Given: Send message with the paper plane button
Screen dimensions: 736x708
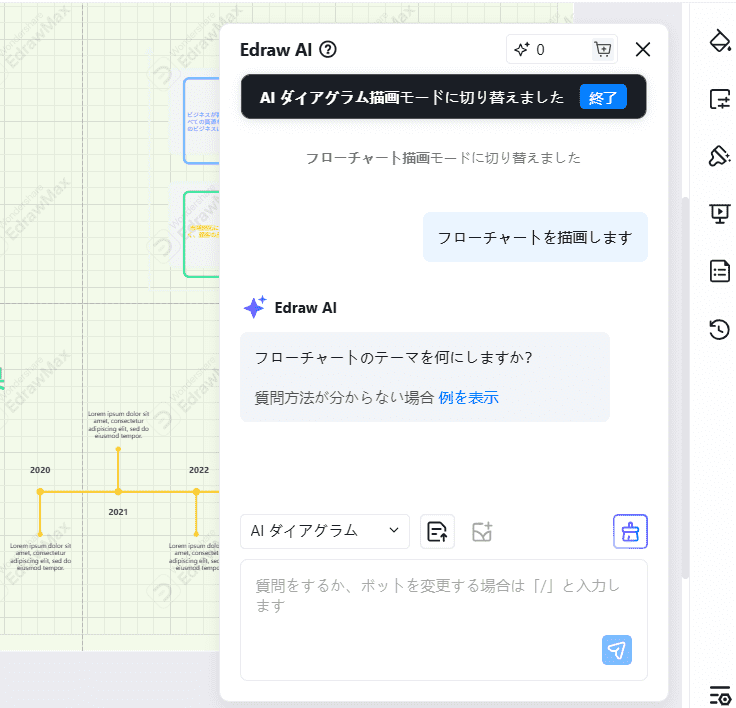Looking at the screenshot, I should (616, 650).
